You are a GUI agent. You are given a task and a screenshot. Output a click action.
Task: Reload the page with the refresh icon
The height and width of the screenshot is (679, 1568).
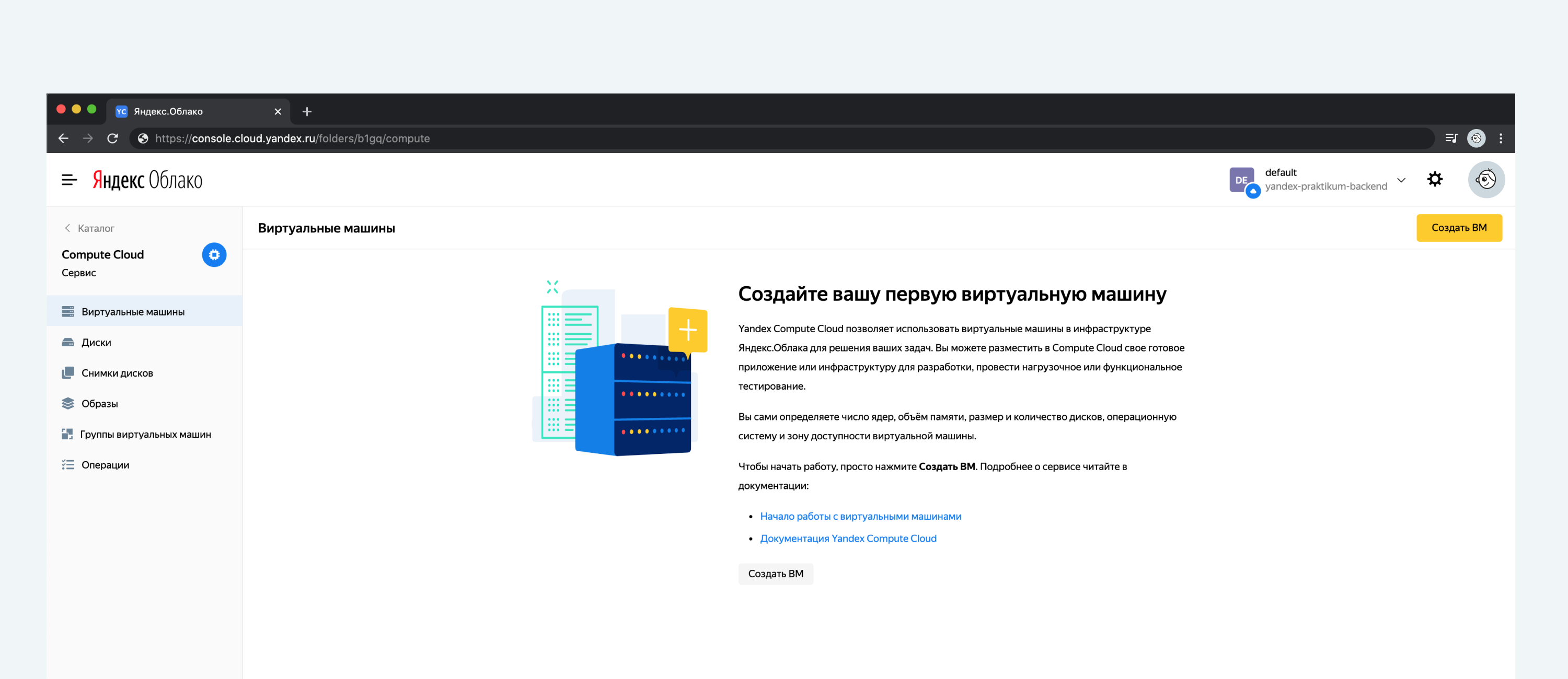click(112, 138)
